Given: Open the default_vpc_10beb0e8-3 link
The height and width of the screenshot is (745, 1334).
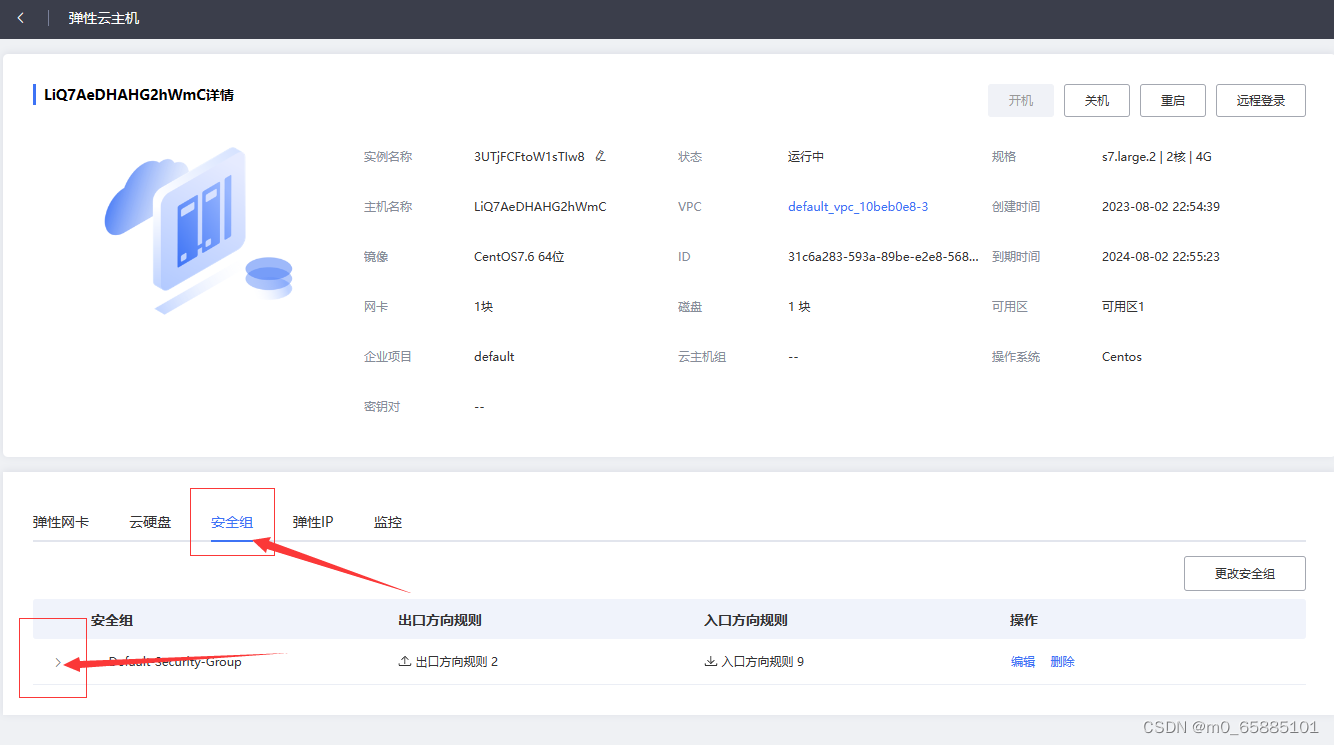Looking at the screenshot, I should (858, 207).
